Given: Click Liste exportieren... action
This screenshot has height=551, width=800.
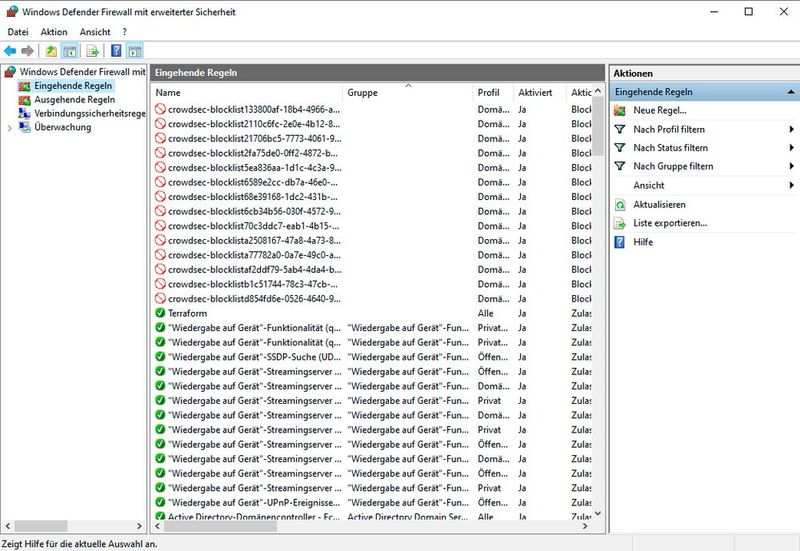Looking at the screenshot, I should pyautogui.click(x=670, y=223).
